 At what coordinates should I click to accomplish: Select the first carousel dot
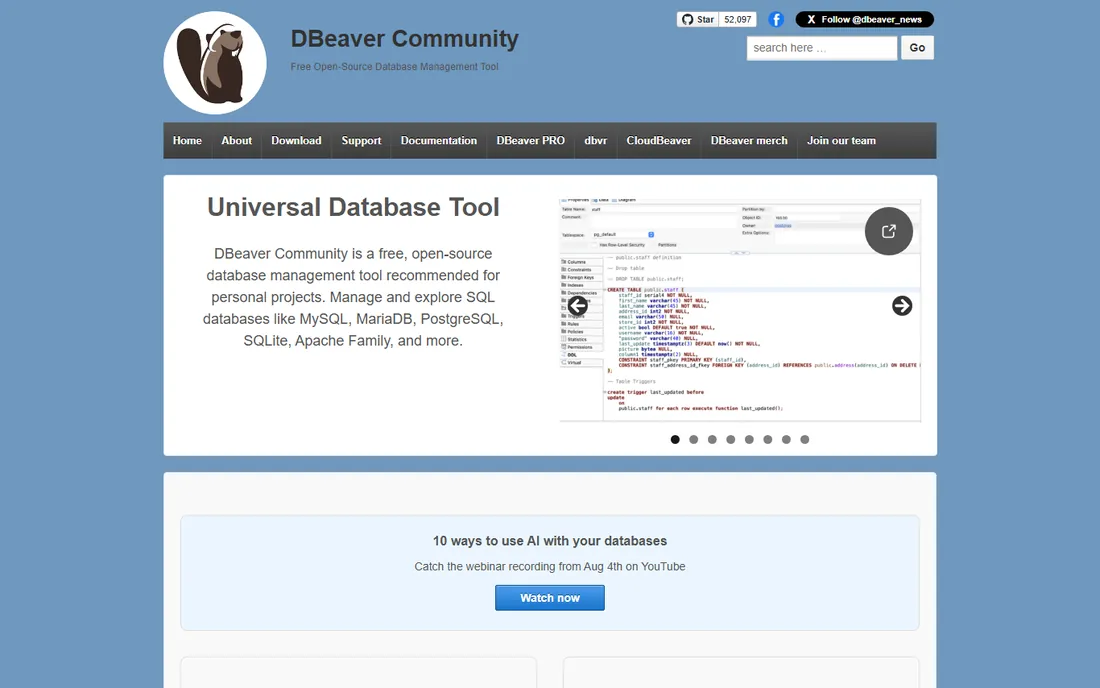(x=675, y=440)
